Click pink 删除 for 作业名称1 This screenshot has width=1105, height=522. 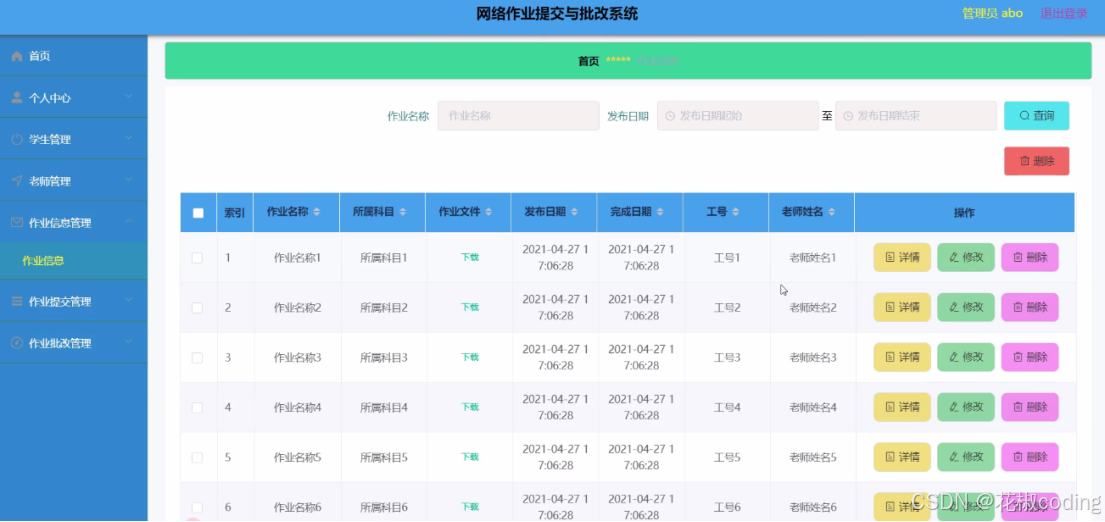click(x=1030, y=257)
